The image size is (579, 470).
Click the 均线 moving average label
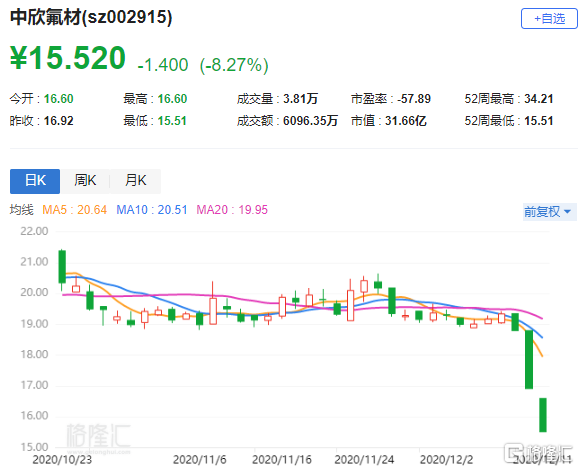point(21,210)
